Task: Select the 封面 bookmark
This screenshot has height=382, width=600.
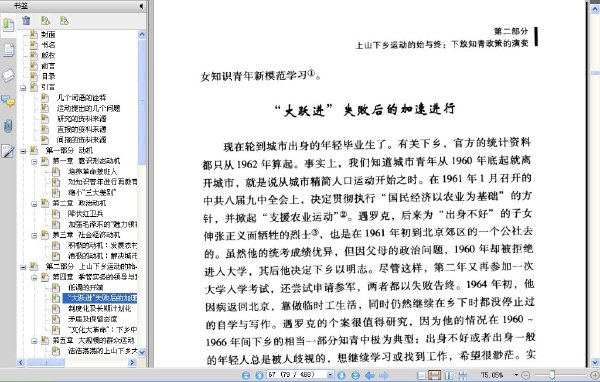Action: [x=48, y=34]
